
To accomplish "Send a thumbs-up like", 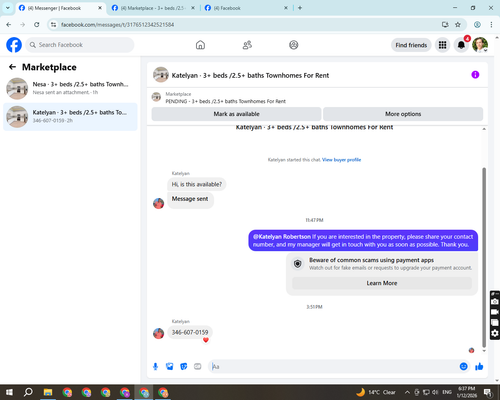I will [x=479, y=367].
